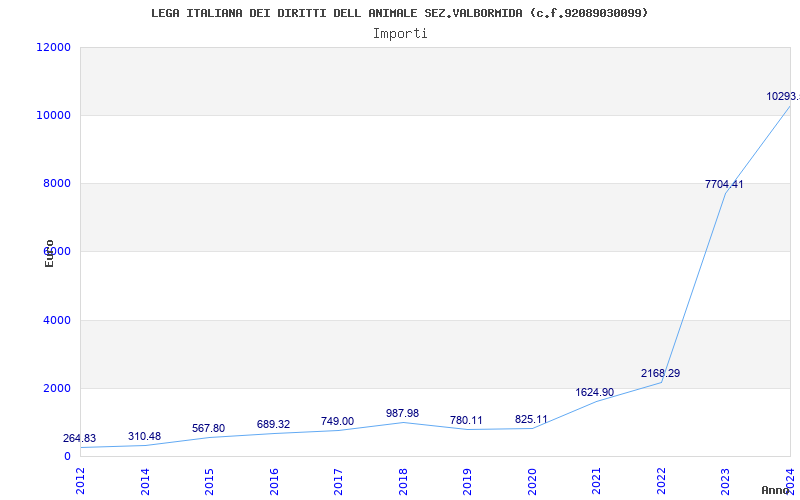Click the 825.11 data label

[531, 419]
